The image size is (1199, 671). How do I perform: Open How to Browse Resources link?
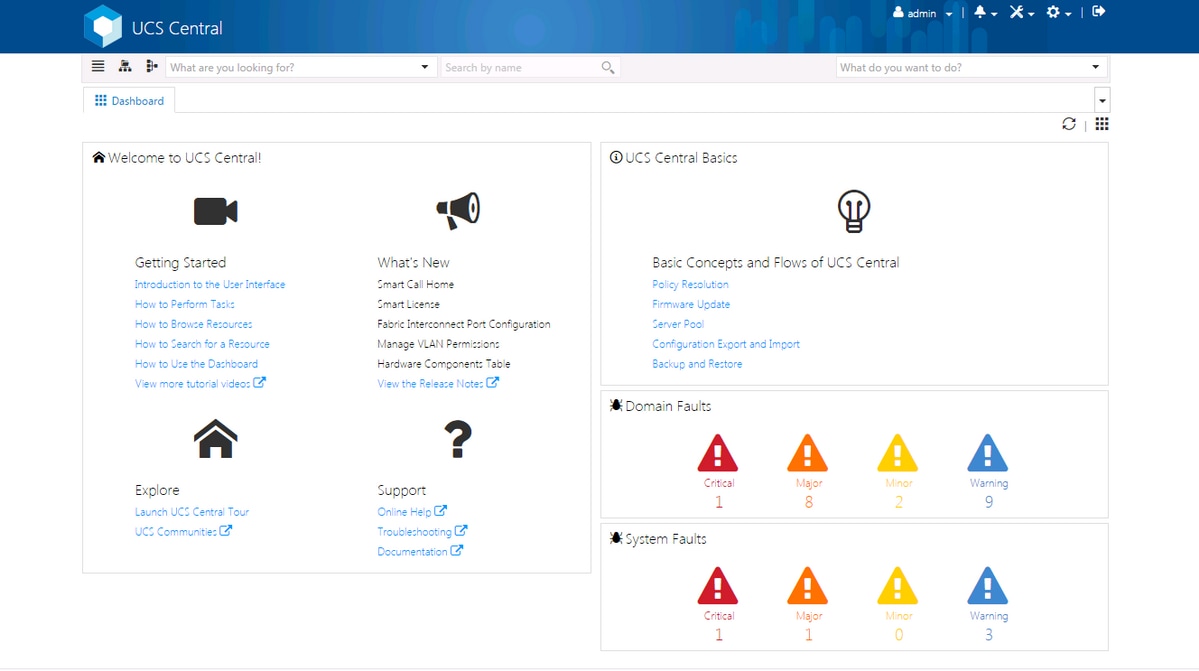[x=193, y=324]
